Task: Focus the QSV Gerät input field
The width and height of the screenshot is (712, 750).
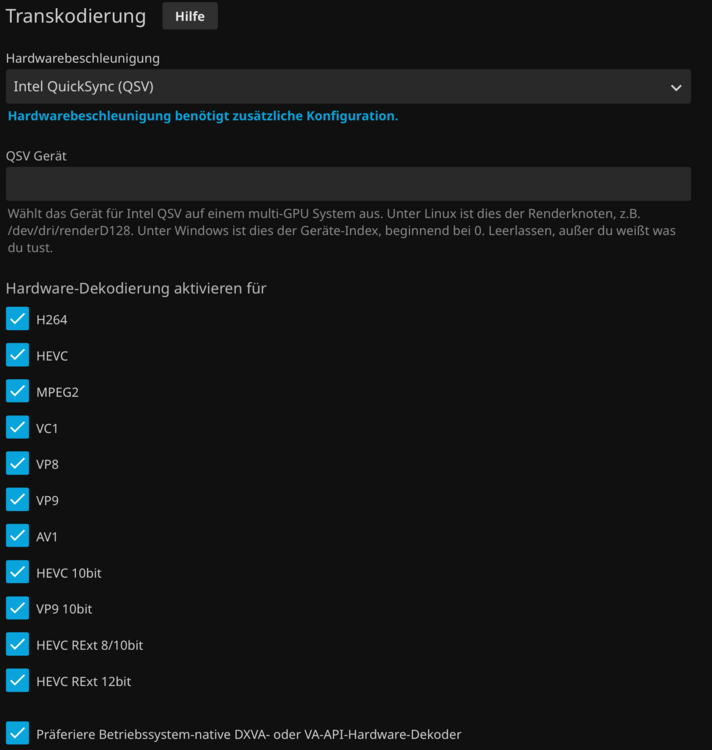Action: coord(348,184)
